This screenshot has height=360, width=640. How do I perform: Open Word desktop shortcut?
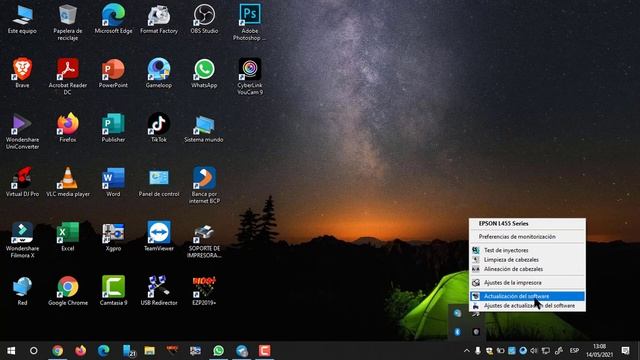pyautogui.click(x=113, y=182)
